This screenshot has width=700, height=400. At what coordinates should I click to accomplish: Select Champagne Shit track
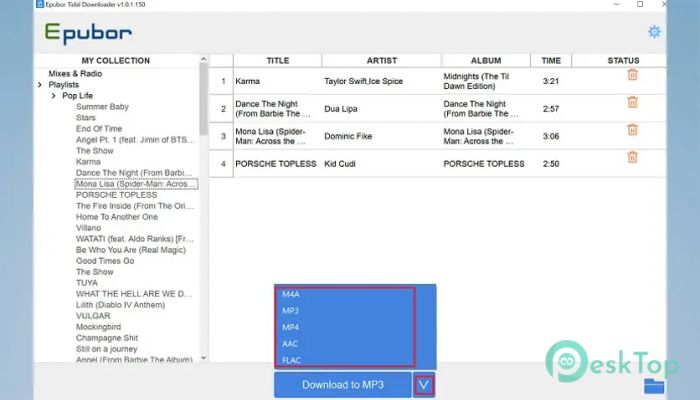coord(107,338)
